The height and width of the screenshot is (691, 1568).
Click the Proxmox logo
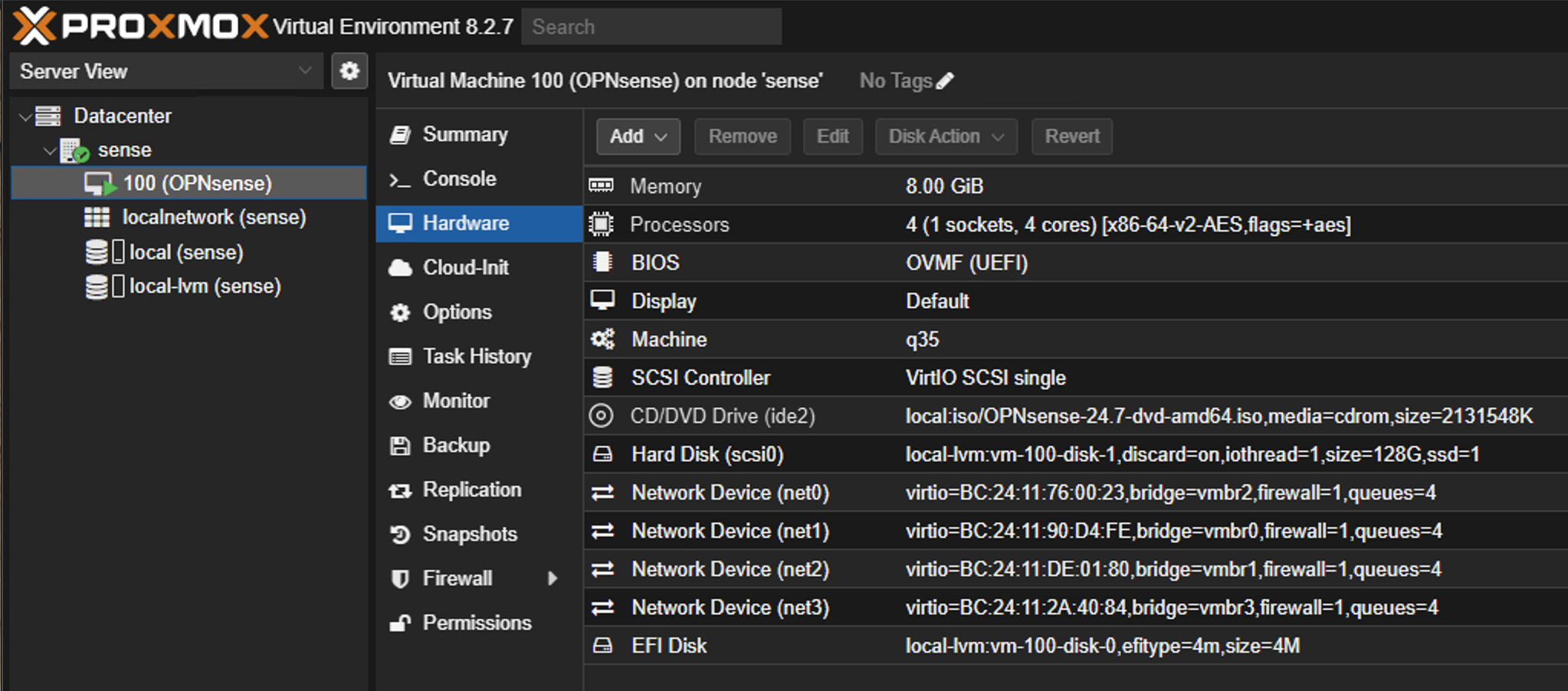coord(140,26)
